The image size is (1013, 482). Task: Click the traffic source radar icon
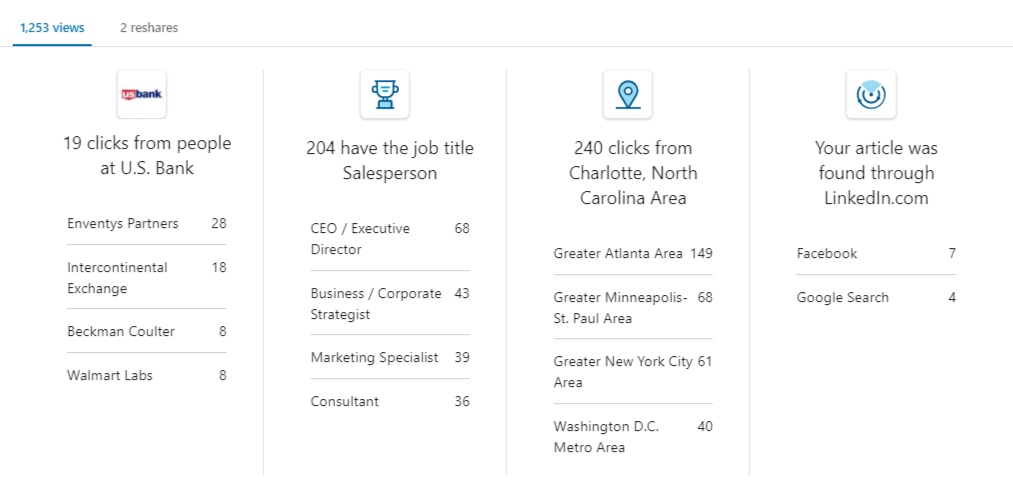(871, 95)
